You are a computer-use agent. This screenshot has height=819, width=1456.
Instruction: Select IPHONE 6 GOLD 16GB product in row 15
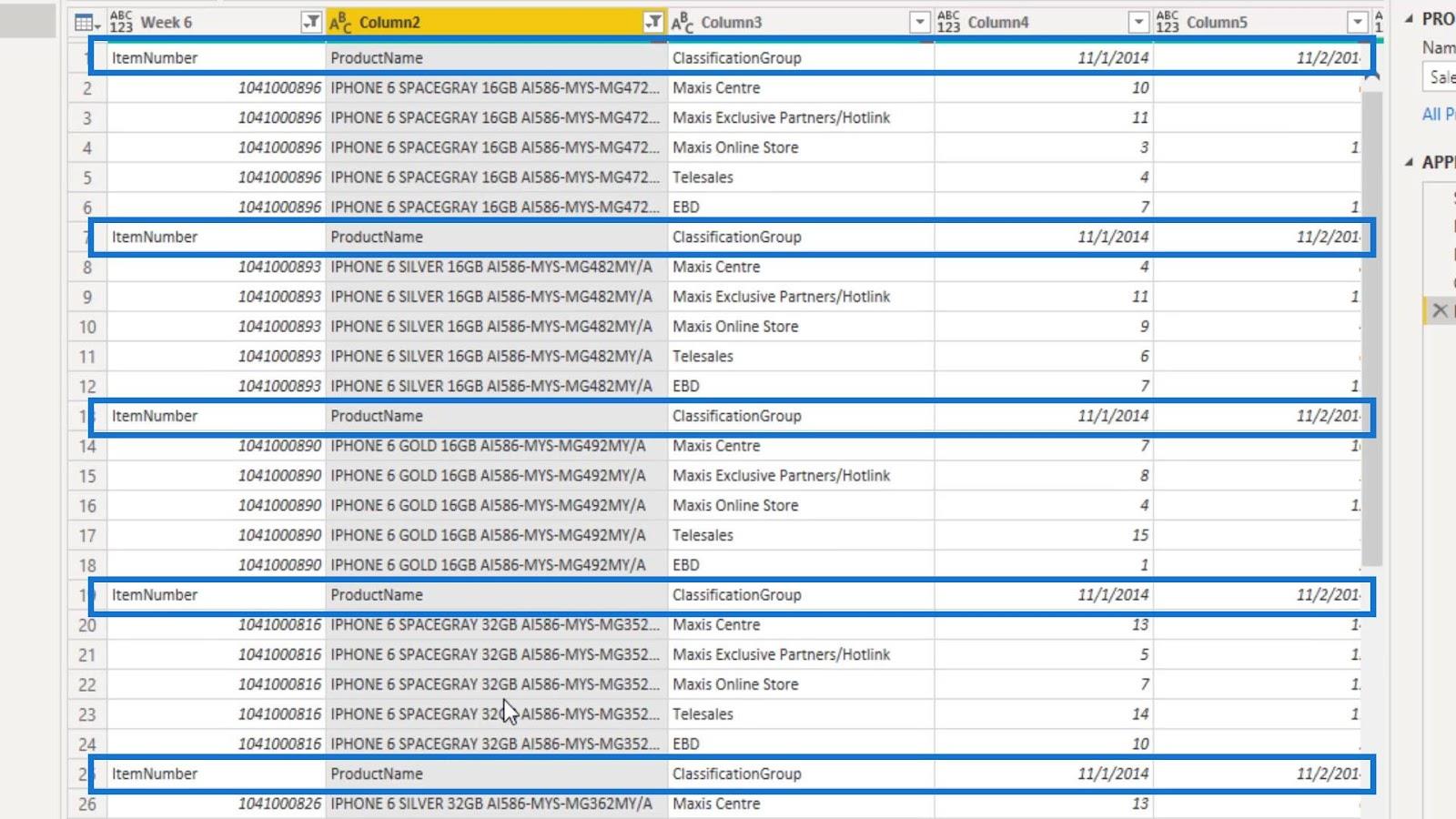pos(497,476)
